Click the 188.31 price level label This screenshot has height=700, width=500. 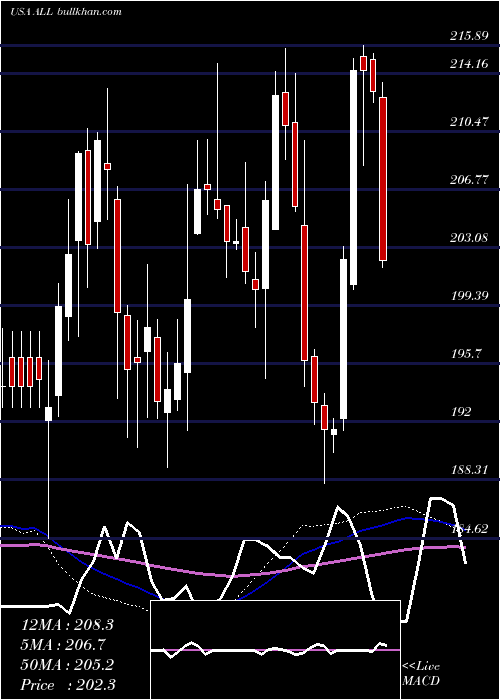click(x=469, y=470)
